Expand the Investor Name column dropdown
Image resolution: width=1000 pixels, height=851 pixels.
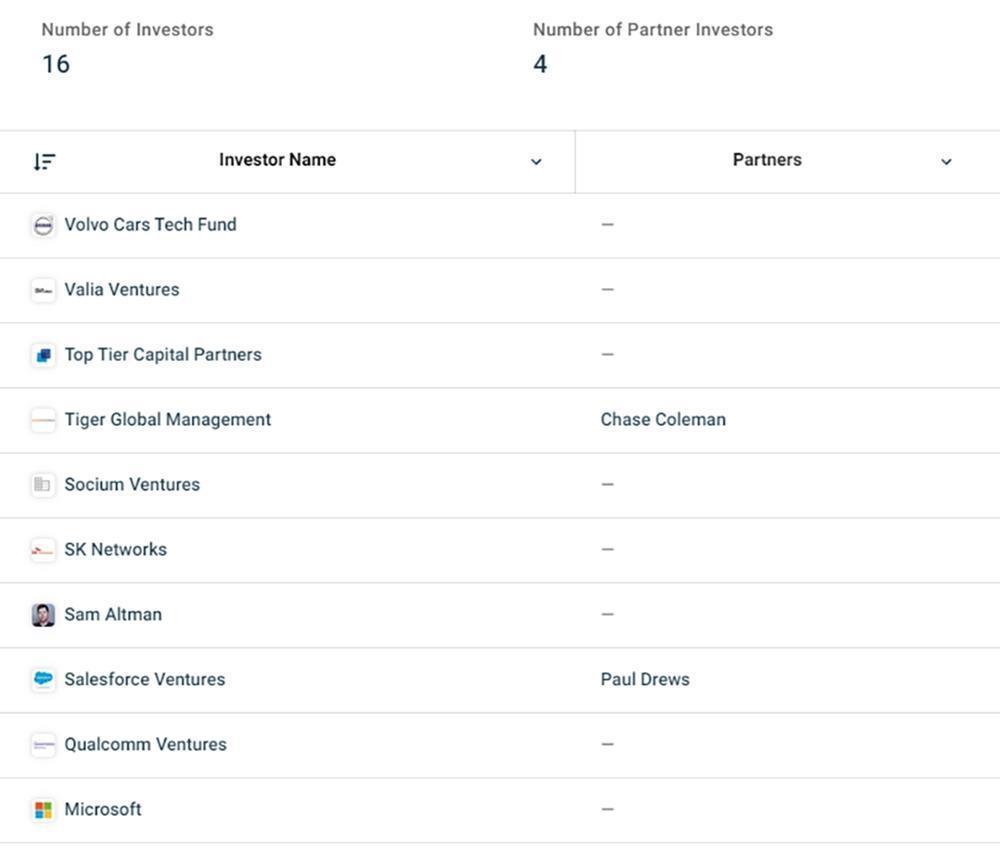click(536, 162)
